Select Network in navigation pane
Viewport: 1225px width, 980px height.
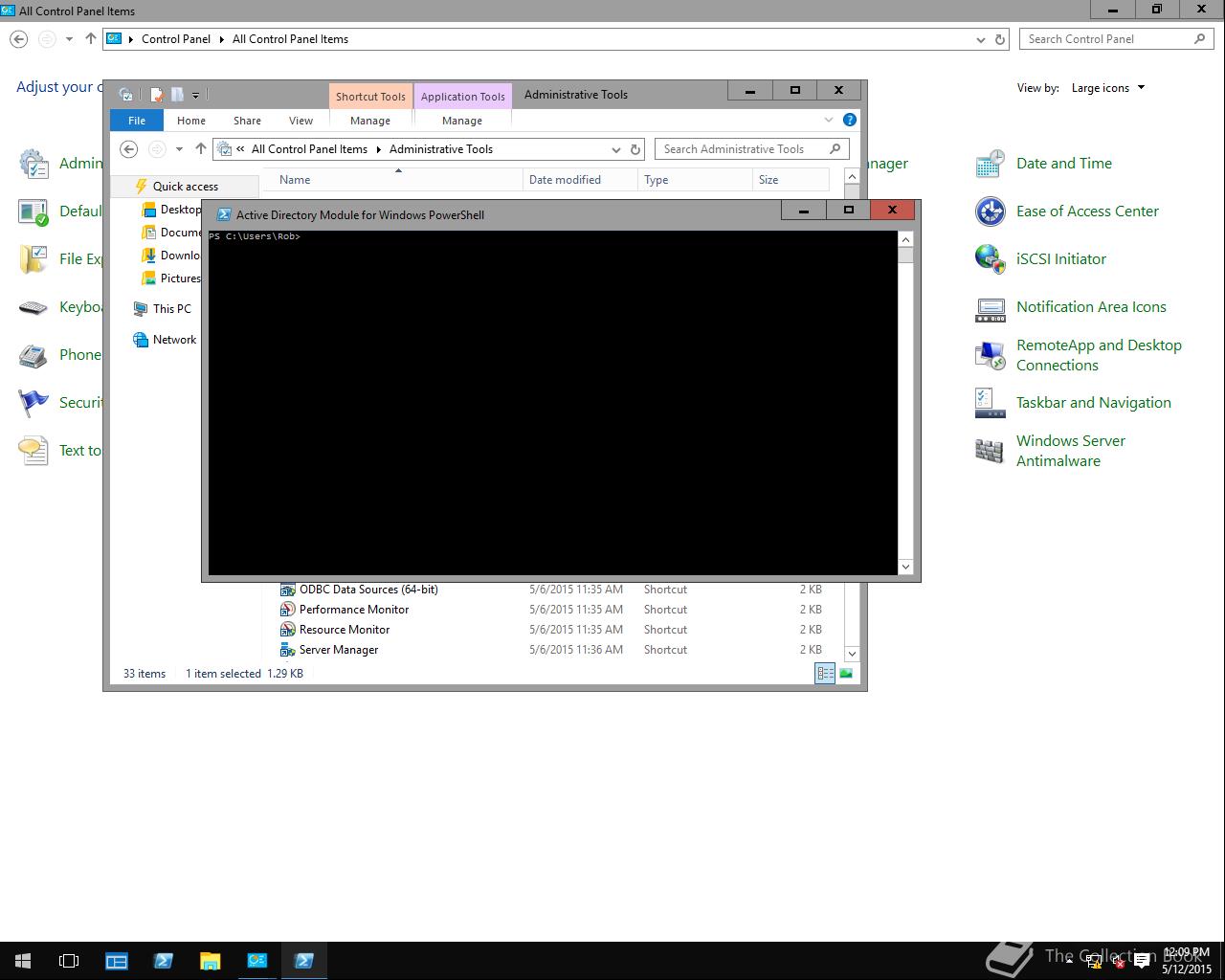165,340
